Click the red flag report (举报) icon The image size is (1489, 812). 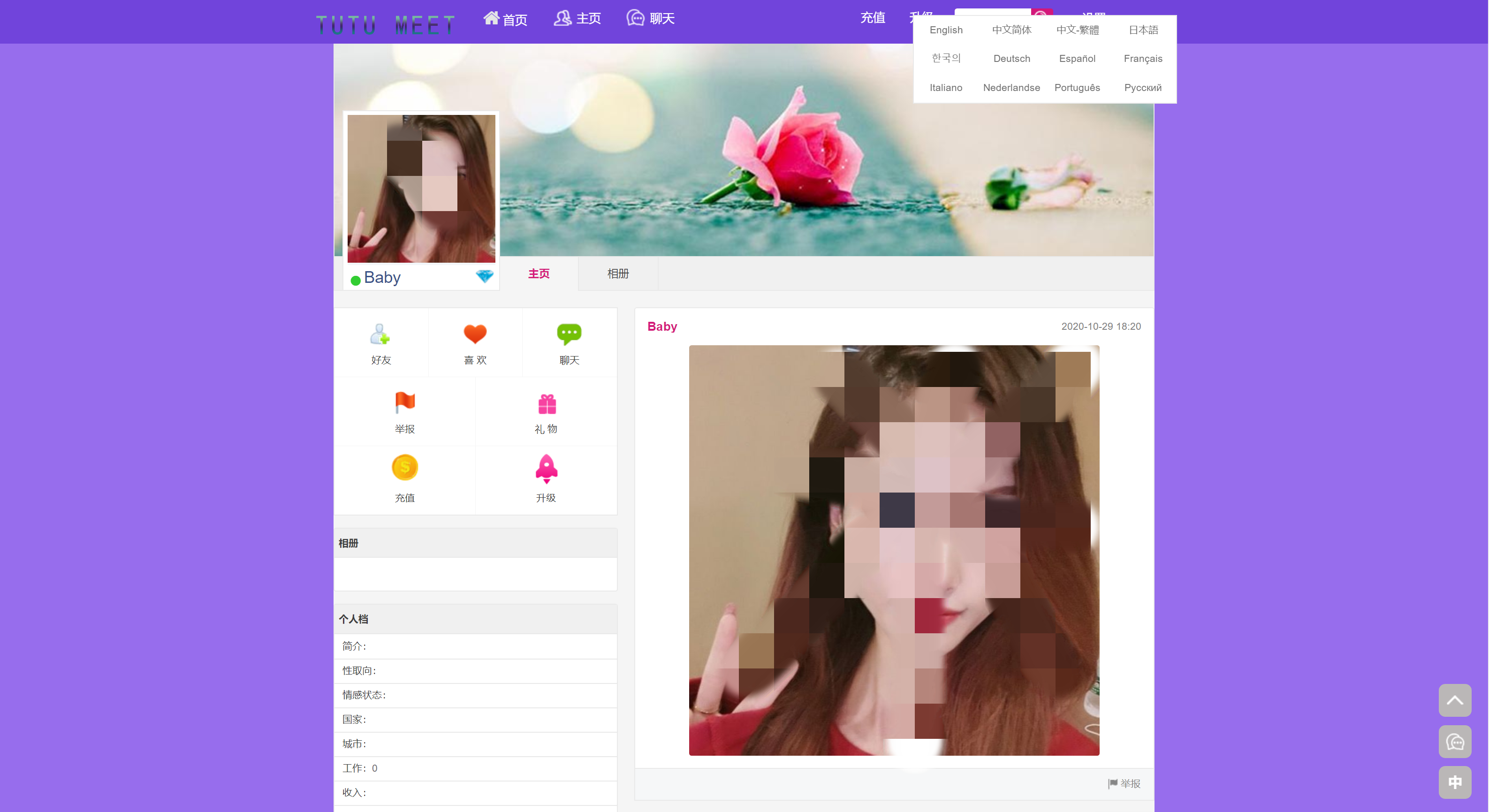pos(404,403)
